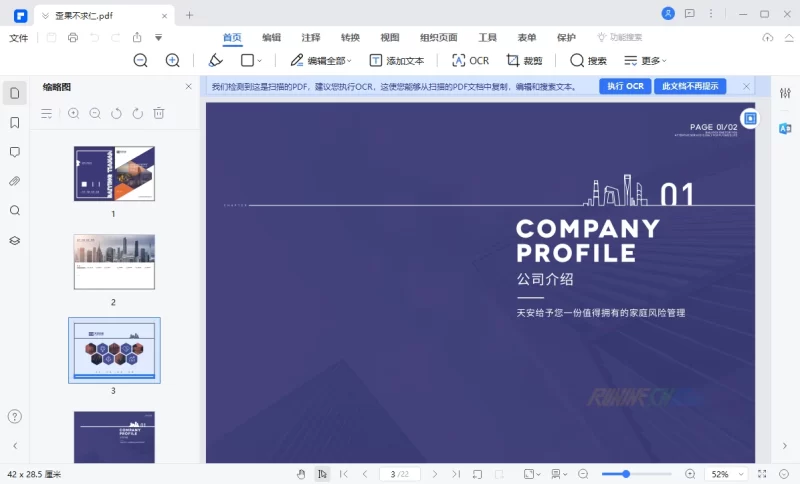This screenshot has width=800, height=484.
Task: Click the zoom out magnifier in toolbar
Action: [x=140, y=60]
